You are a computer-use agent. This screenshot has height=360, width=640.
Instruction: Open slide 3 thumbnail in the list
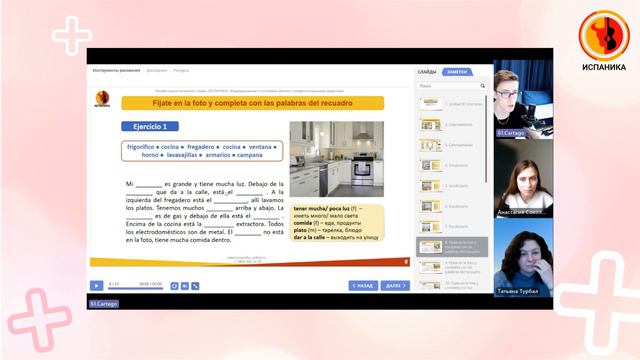431,145
